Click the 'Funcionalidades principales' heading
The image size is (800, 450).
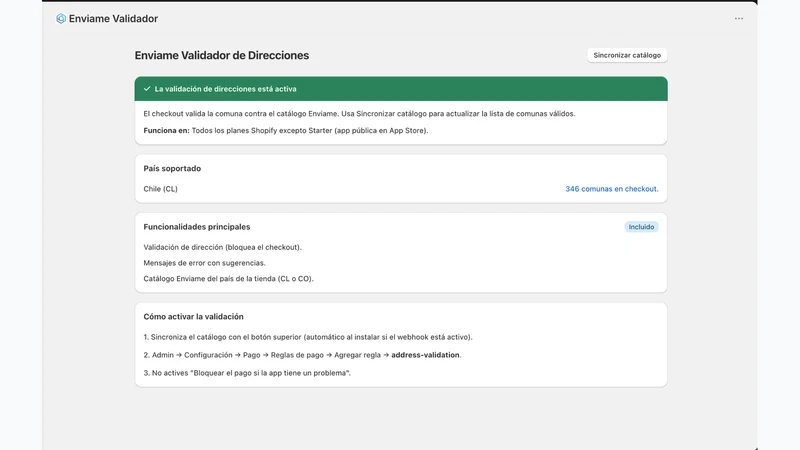[x=197, y=227]
